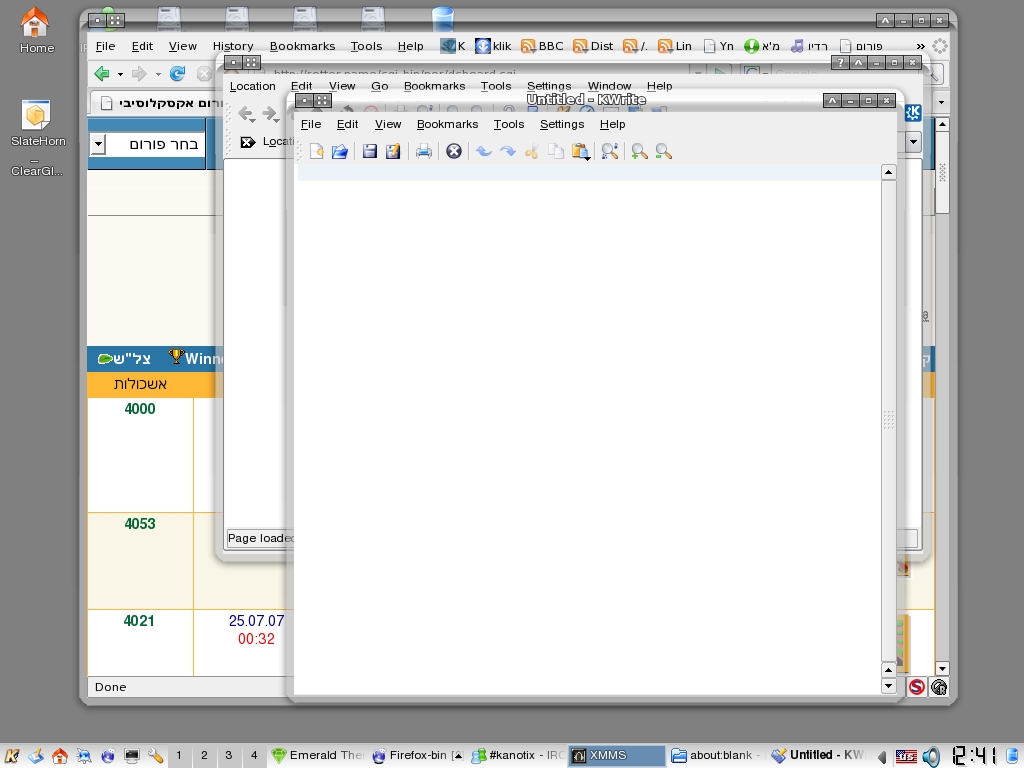Image resolution: width=1024 pixels, height=768 pixels.
Task: Click KWrite's Paste clipboard icon
Action: point(580,152)
